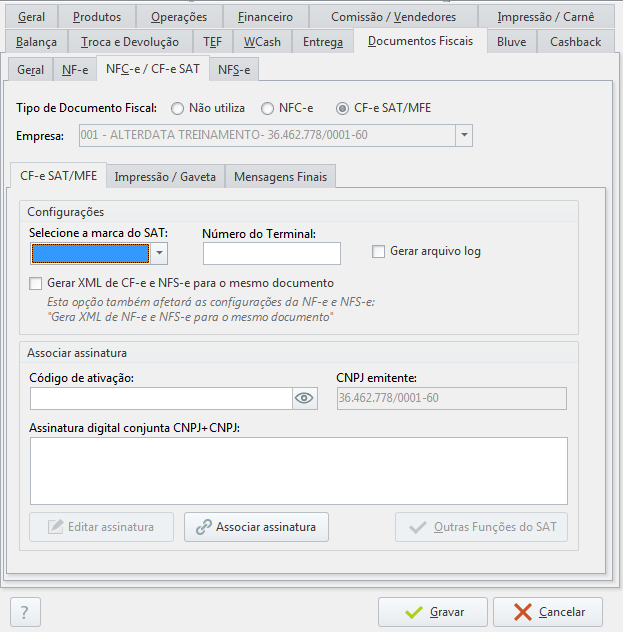The height and width of the screenshot is (632, 623).
Task: Select the TEF tab
Action: 212,42
